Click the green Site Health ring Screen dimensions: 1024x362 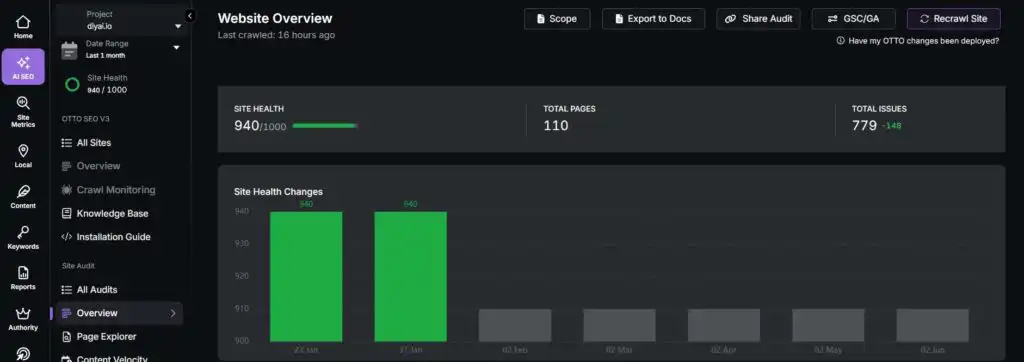point(72,84)
